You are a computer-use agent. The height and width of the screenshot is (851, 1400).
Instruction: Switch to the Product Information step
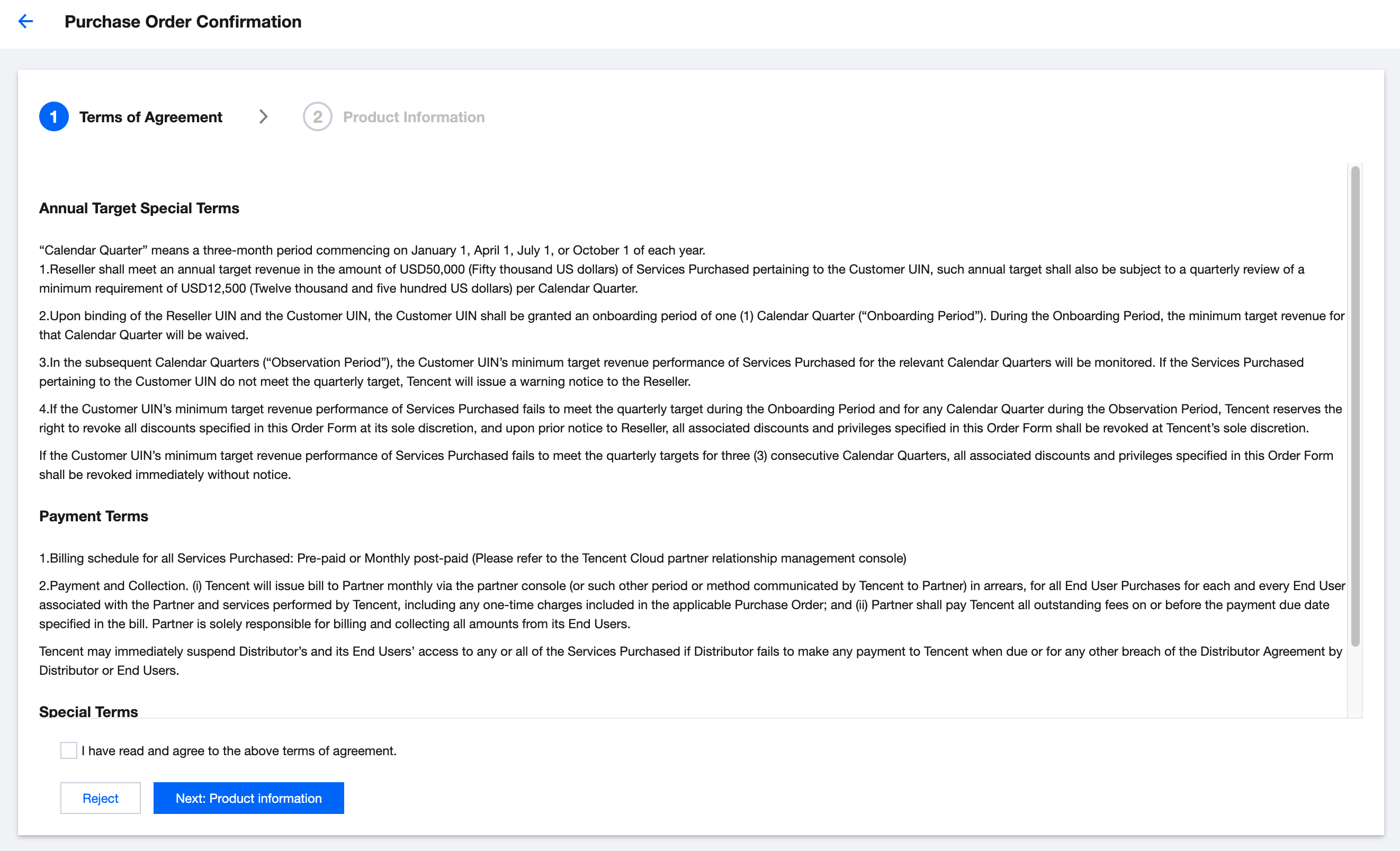pyautogui.click(x=414, y=117)
